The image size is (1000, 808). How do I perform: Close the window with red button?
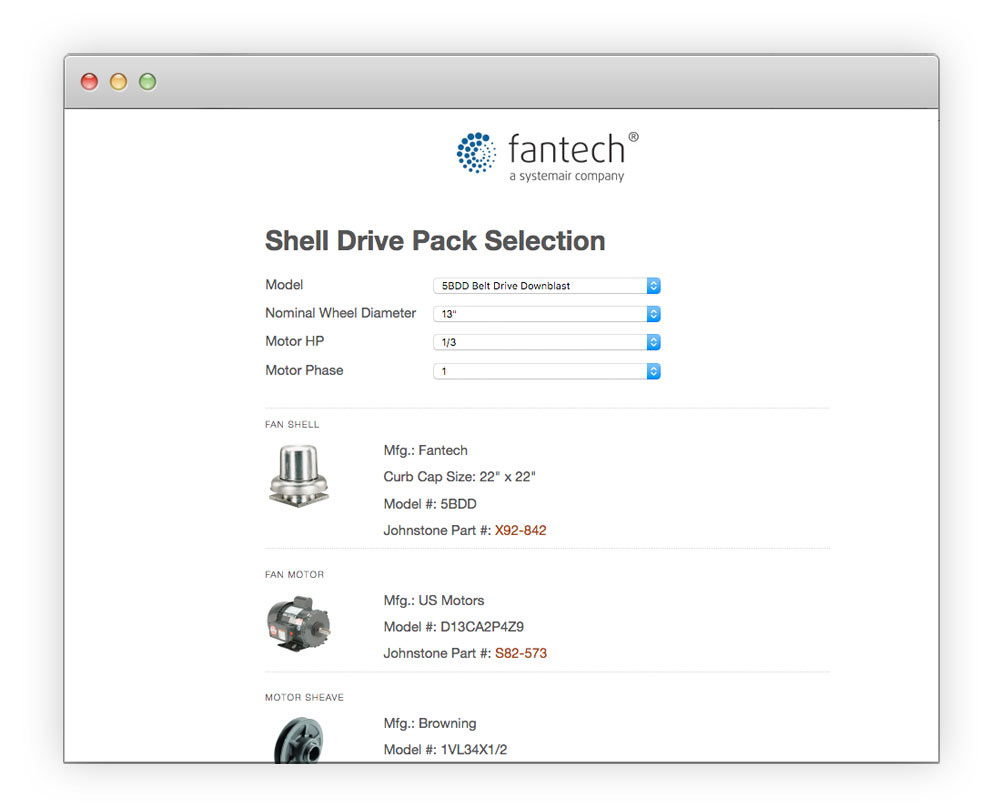89,82
